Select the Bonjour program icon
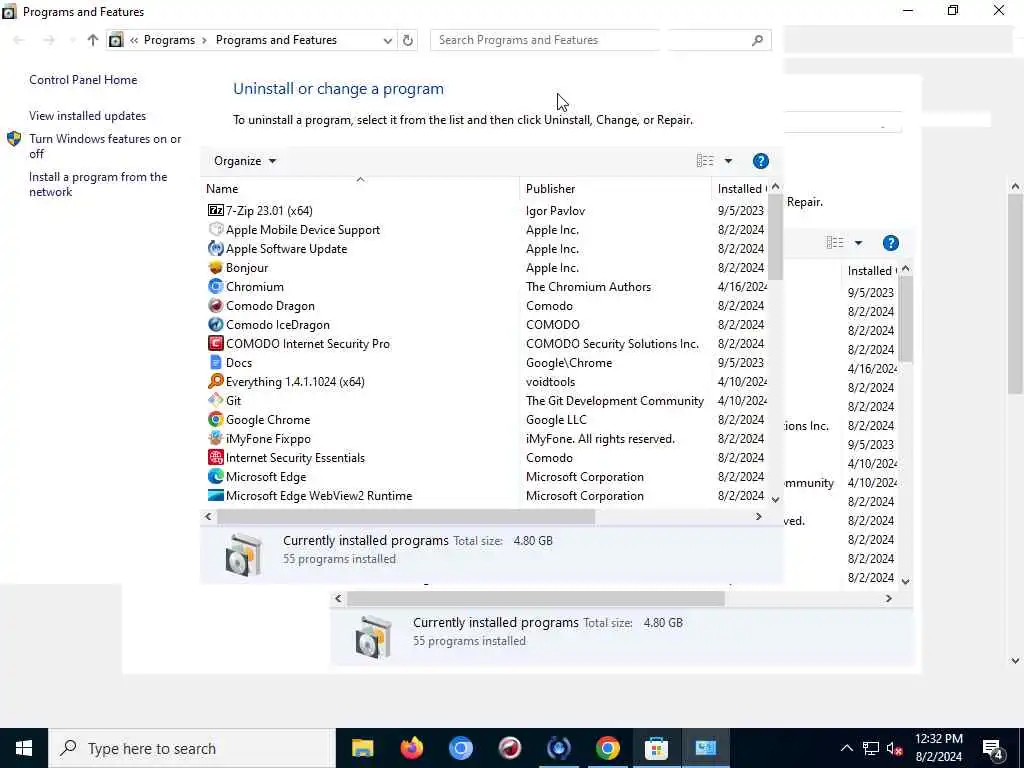Screen dimensions: 1024x768 pyautogui.click(x=216, y=267)
